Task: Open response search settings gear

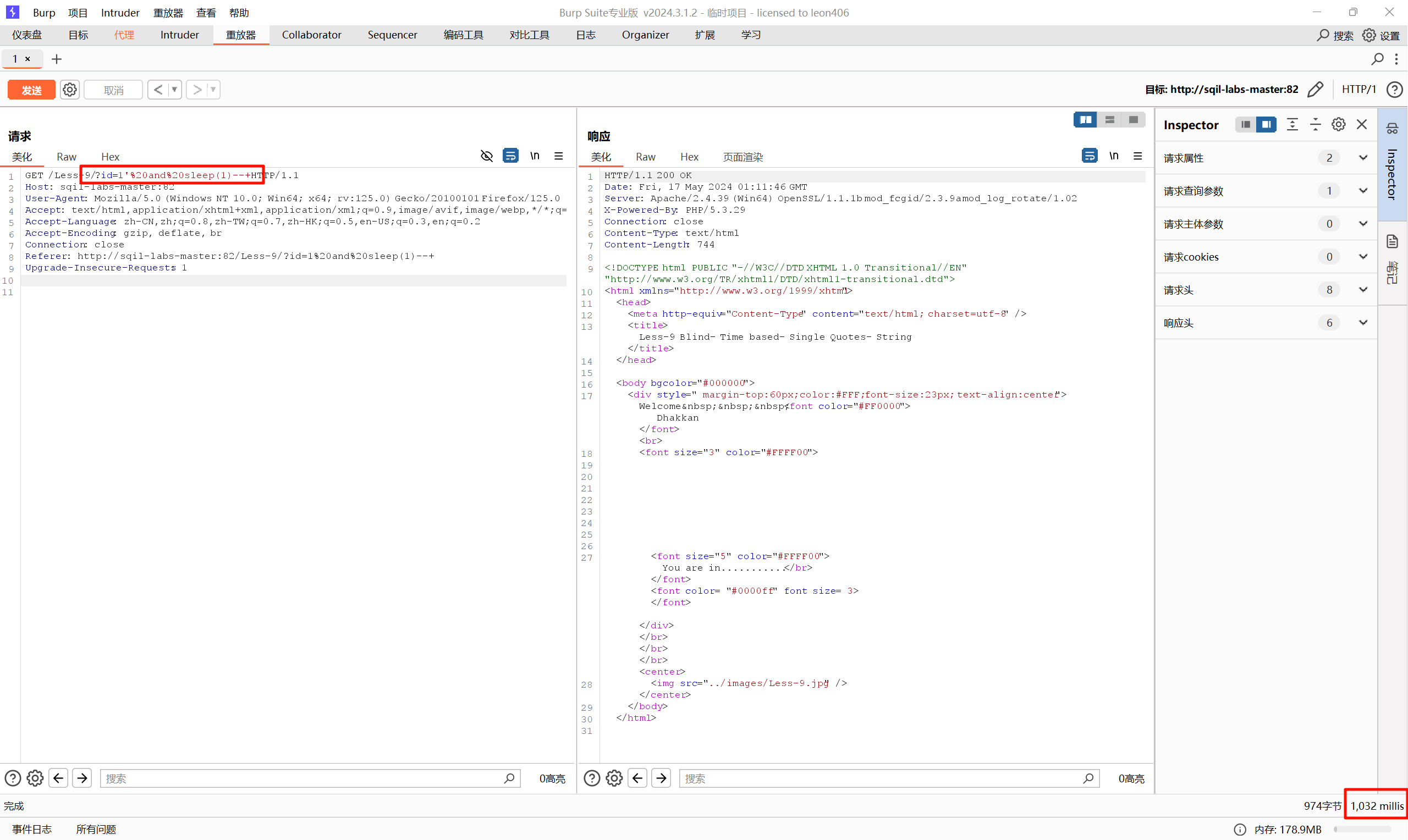Action: [614, 778]
